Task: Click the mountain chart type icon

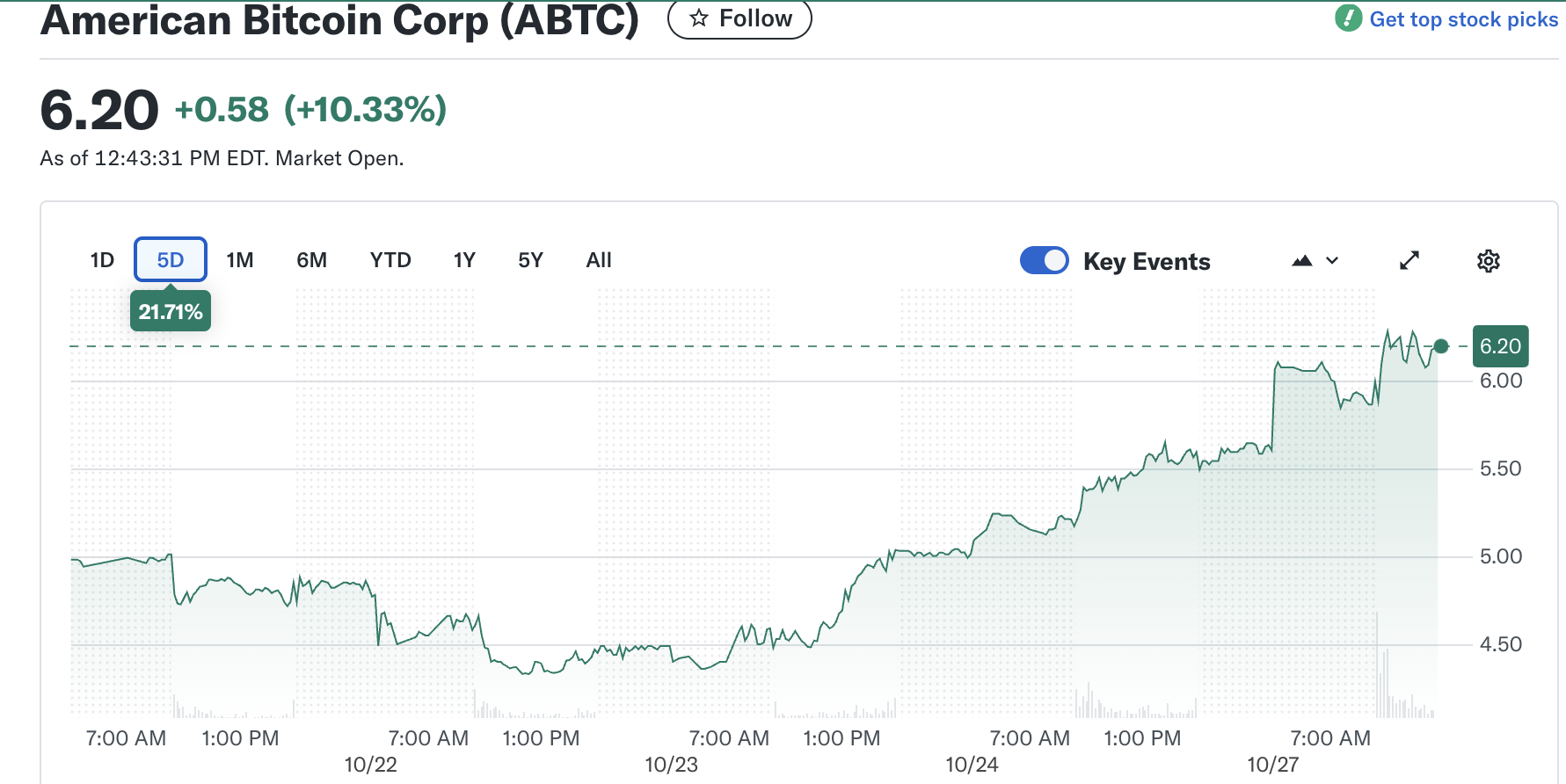Action: (x=1302, y=261)
